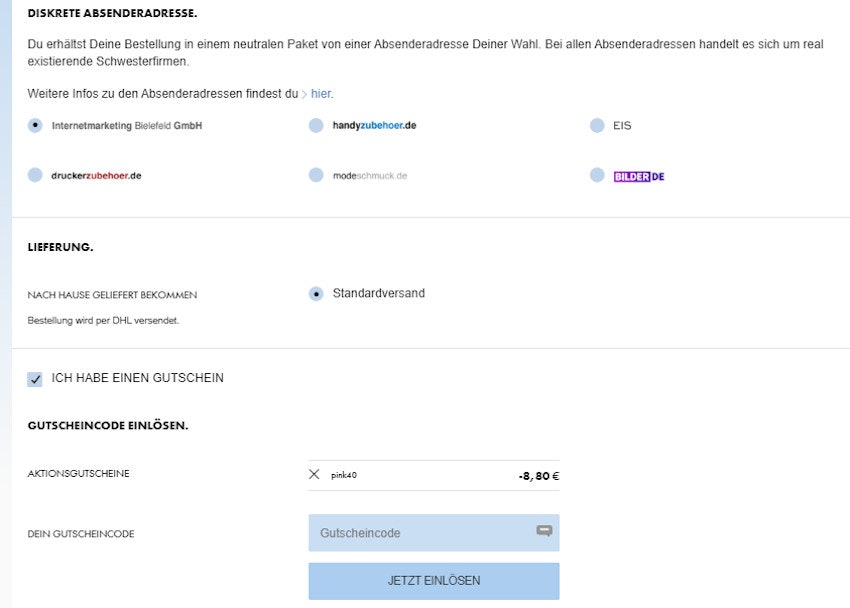Focus the Gutscheincode input field
This screenshot has width=850, height=608.
(420, 533)
